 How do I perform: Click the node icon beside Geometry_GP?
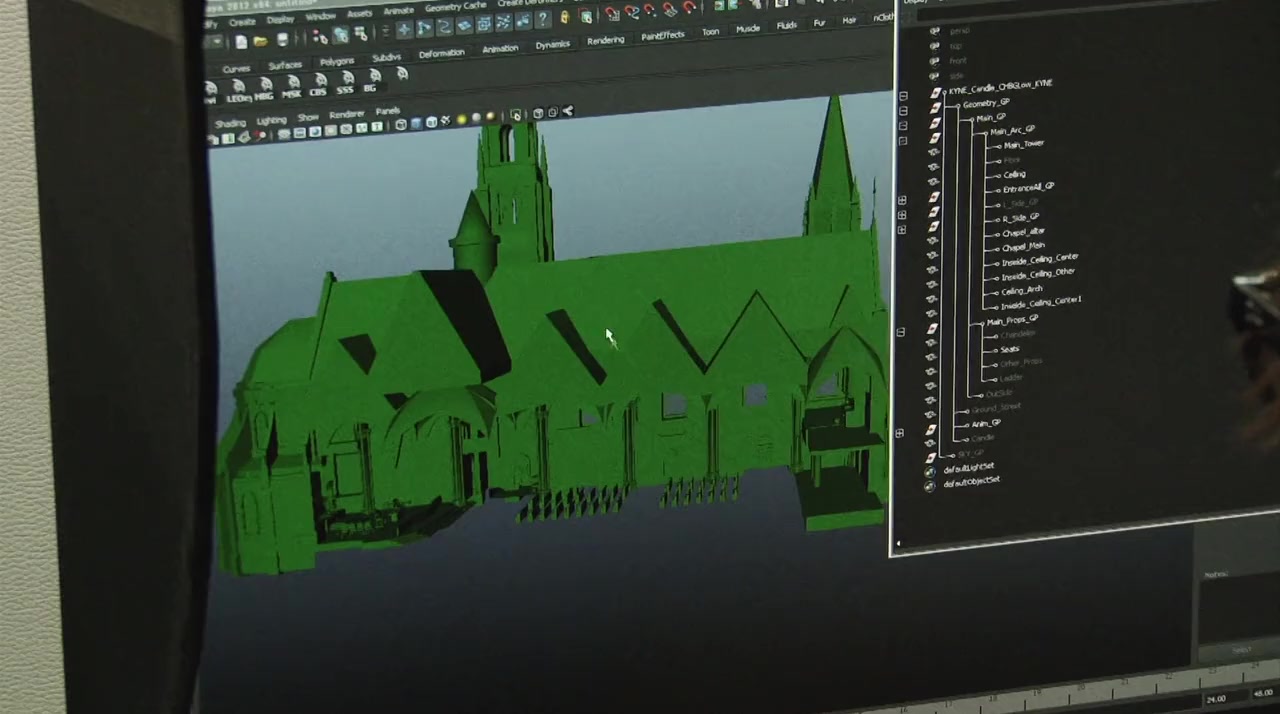pos(935,108)
